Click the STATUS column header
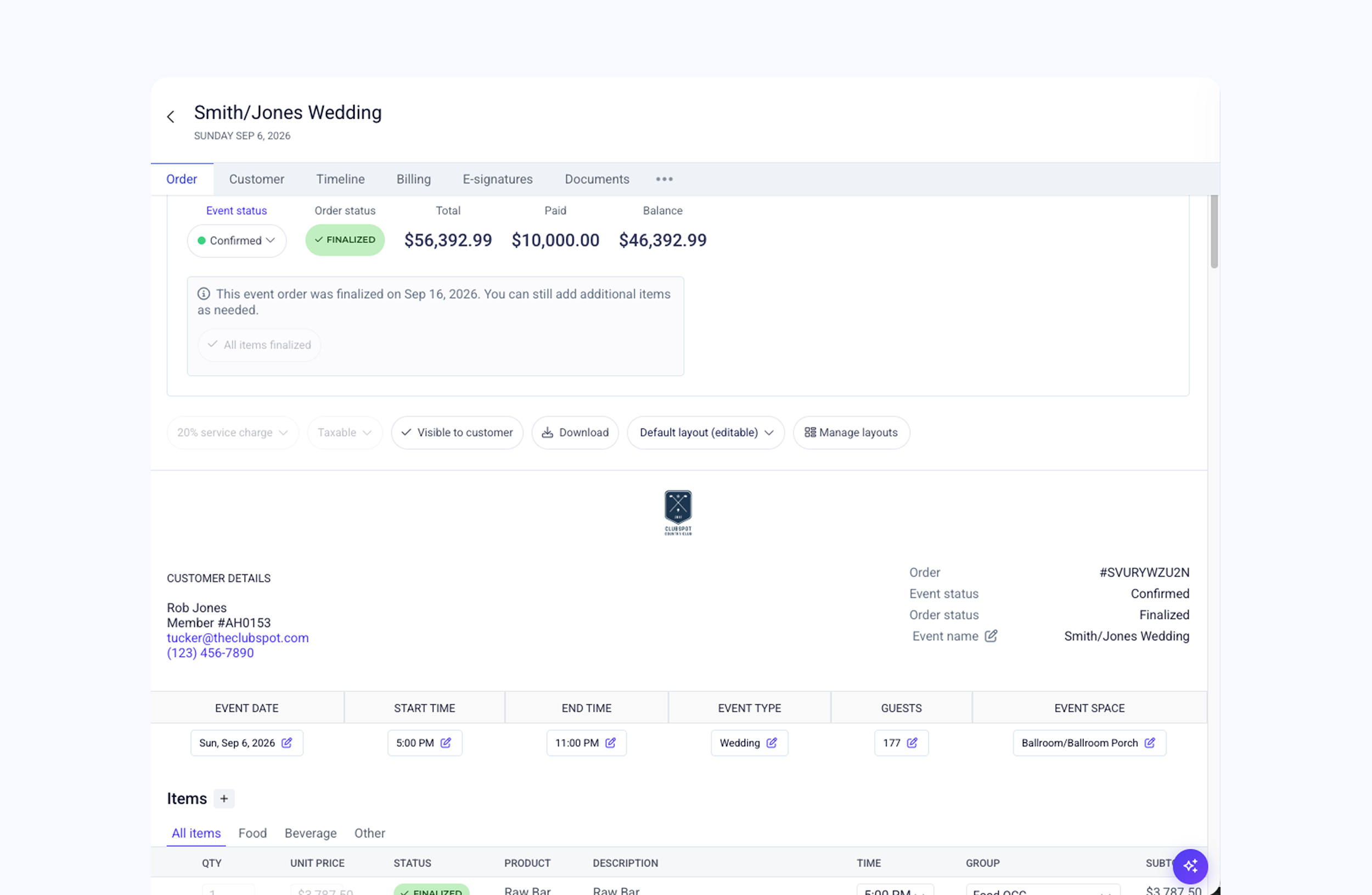The height and width of the screenshot is (895, 1372). tap(412, 863)
